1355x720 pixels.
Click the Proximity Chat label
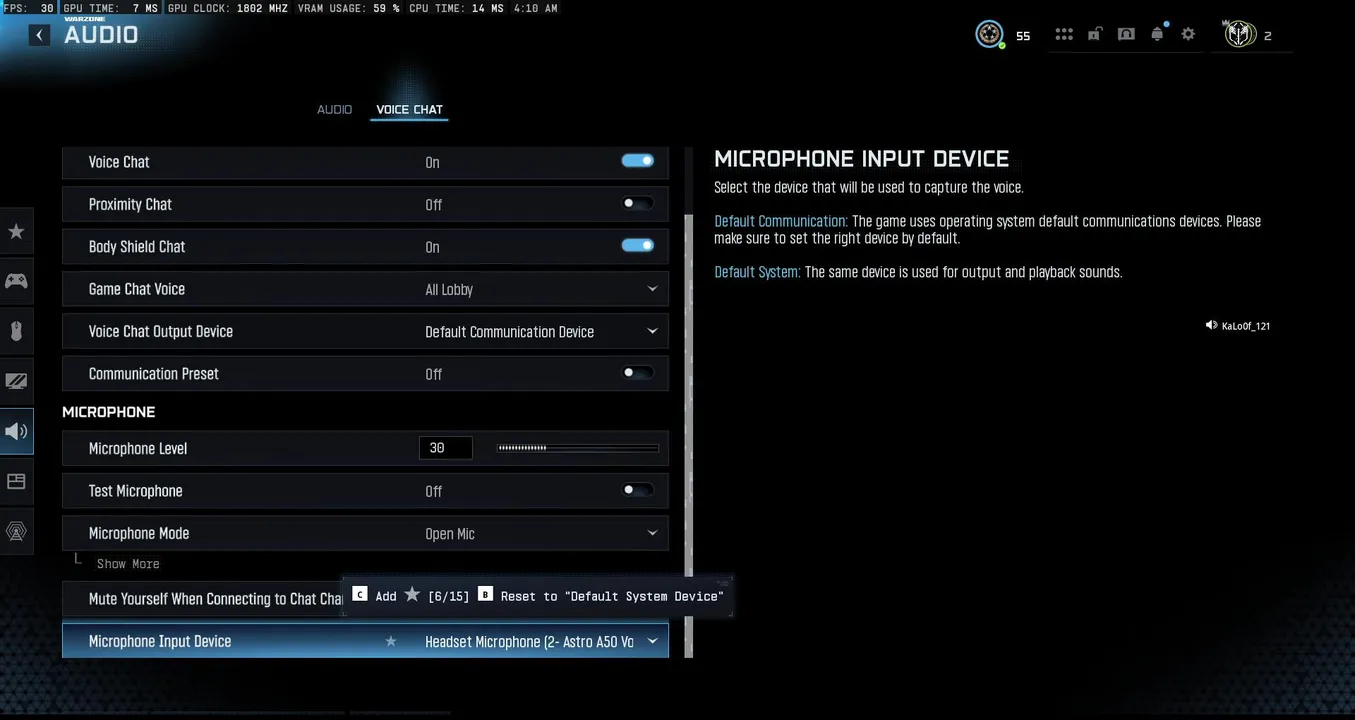tap(130, 204)
